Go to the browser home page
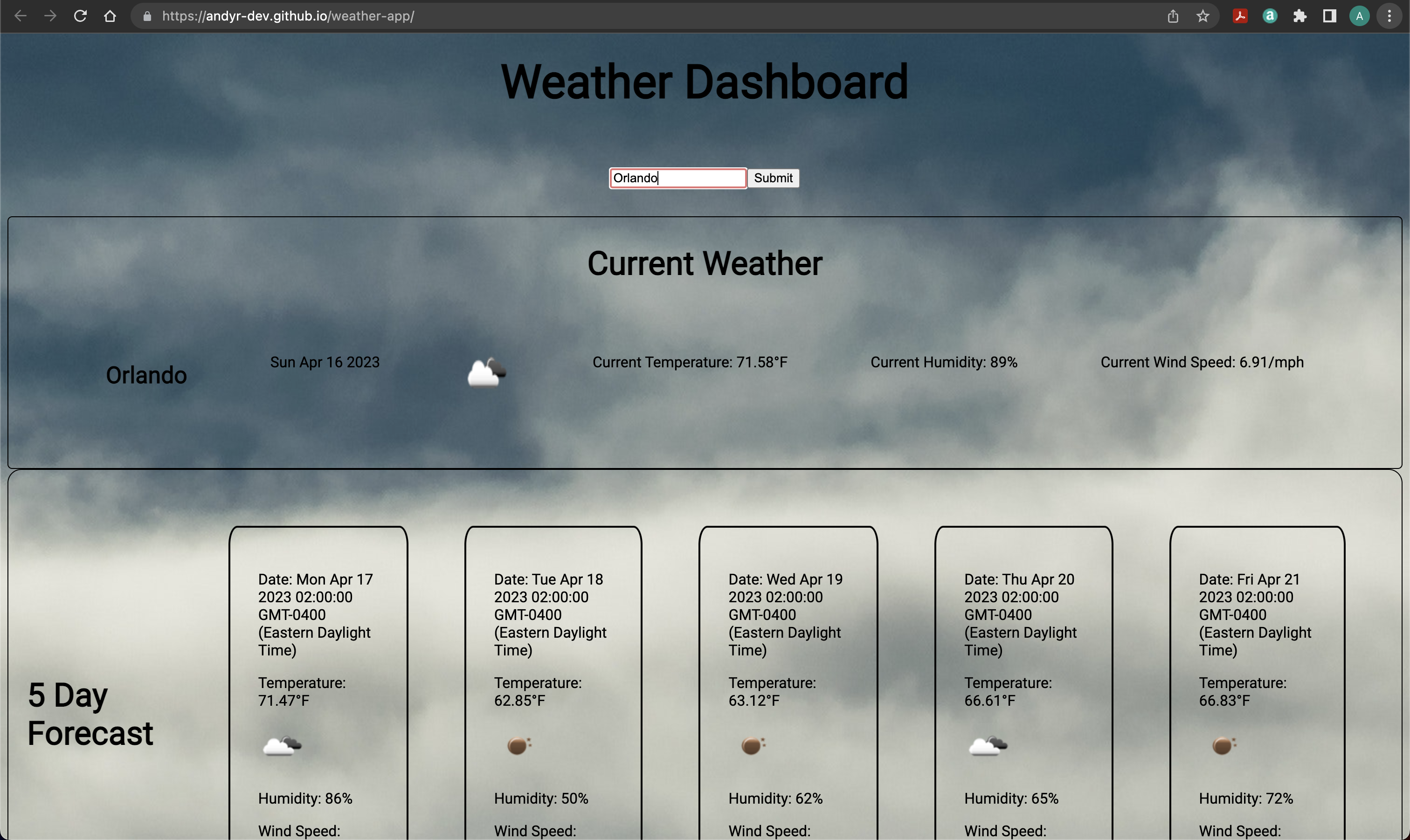This screenshot has width=1410, height=840. 110,16
